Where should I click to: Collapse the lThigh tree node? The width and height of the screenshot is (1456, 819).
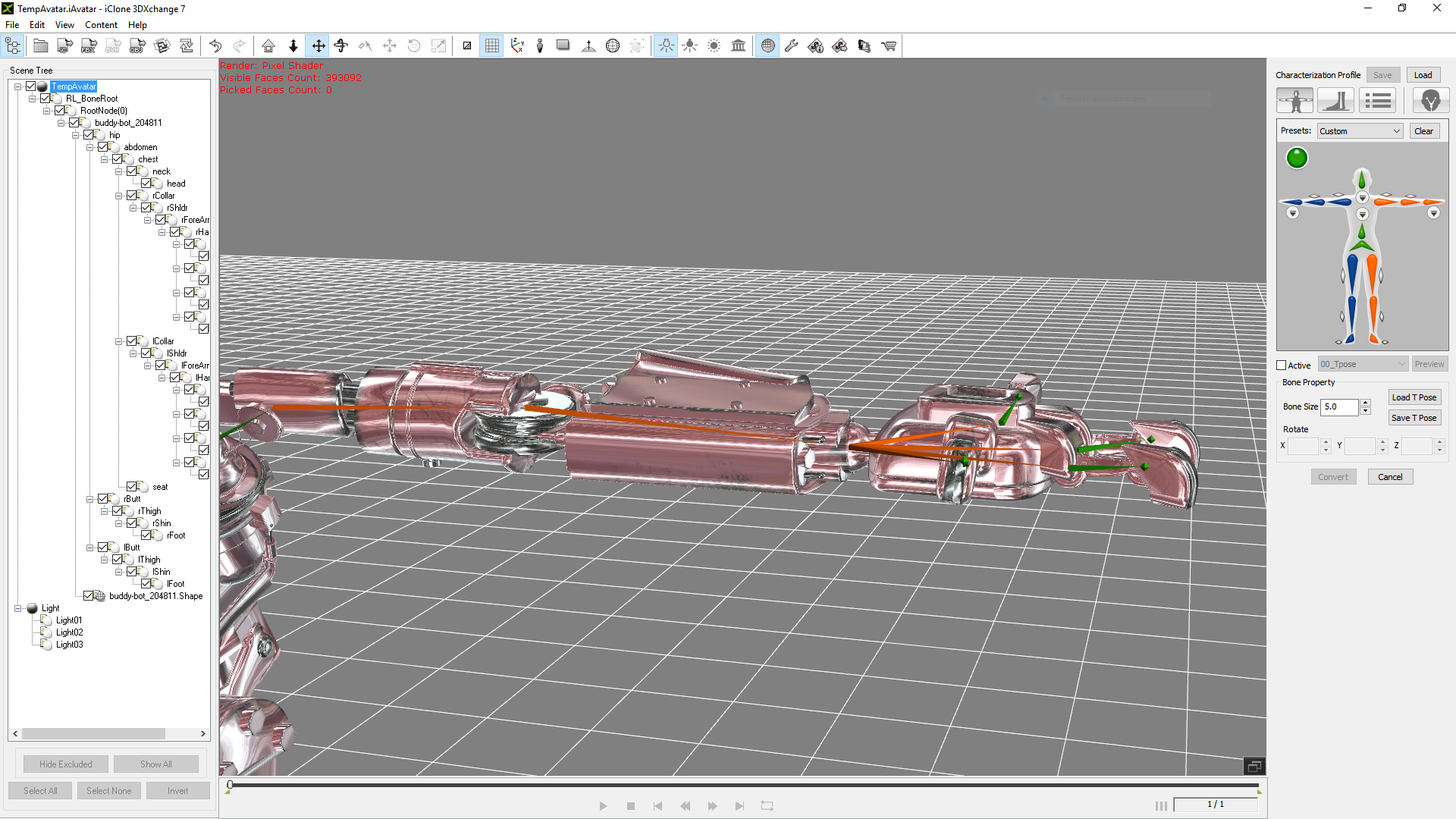(104, 560)
